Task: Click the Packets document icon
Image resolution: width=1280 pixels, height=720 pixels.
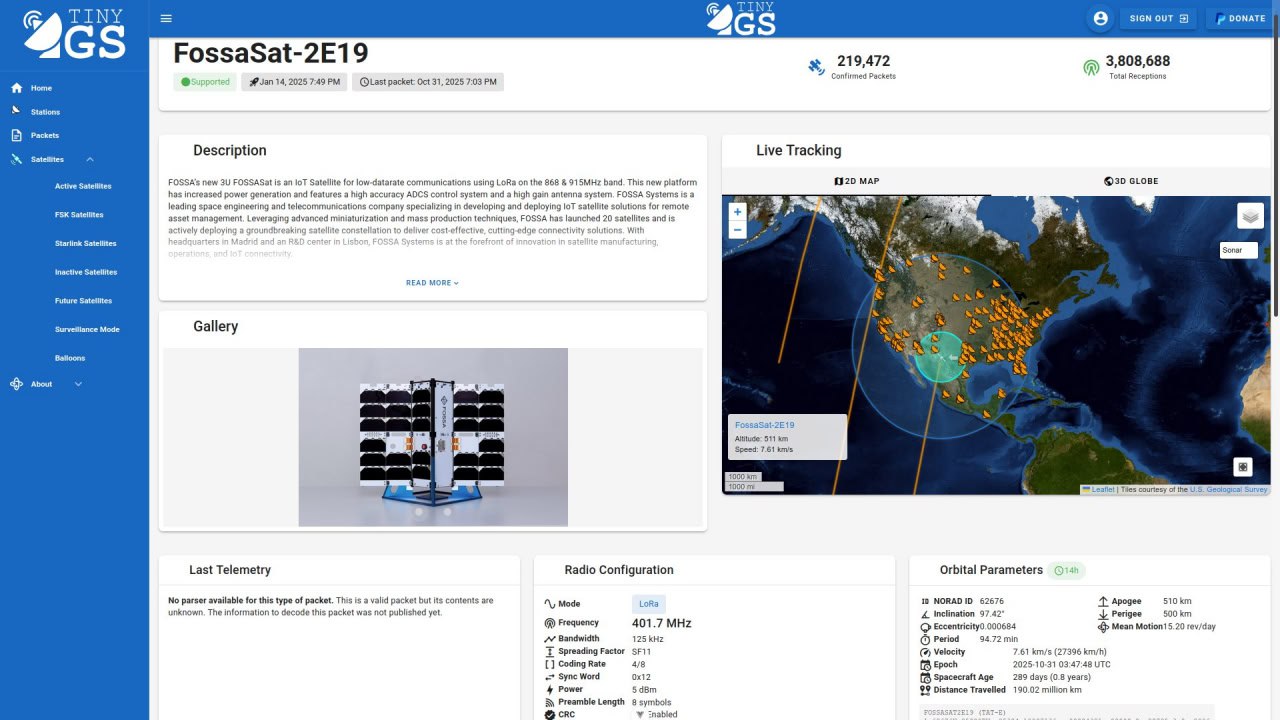Action: [16, 135]
